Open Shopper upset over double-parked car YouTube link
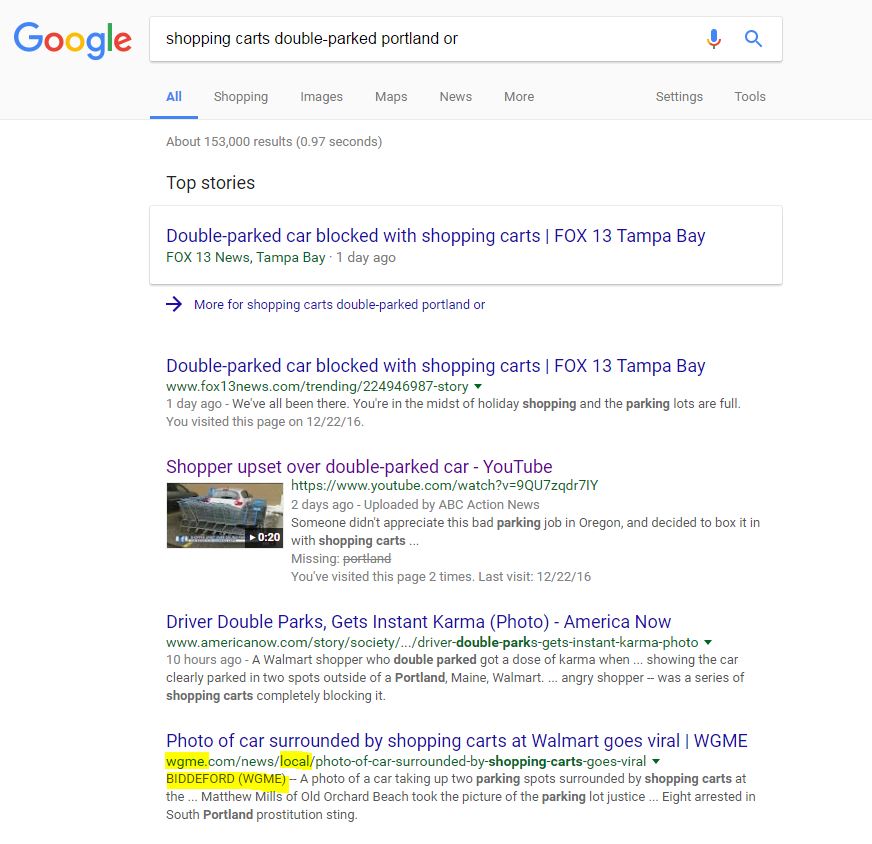872x844 pixels. 359,467
